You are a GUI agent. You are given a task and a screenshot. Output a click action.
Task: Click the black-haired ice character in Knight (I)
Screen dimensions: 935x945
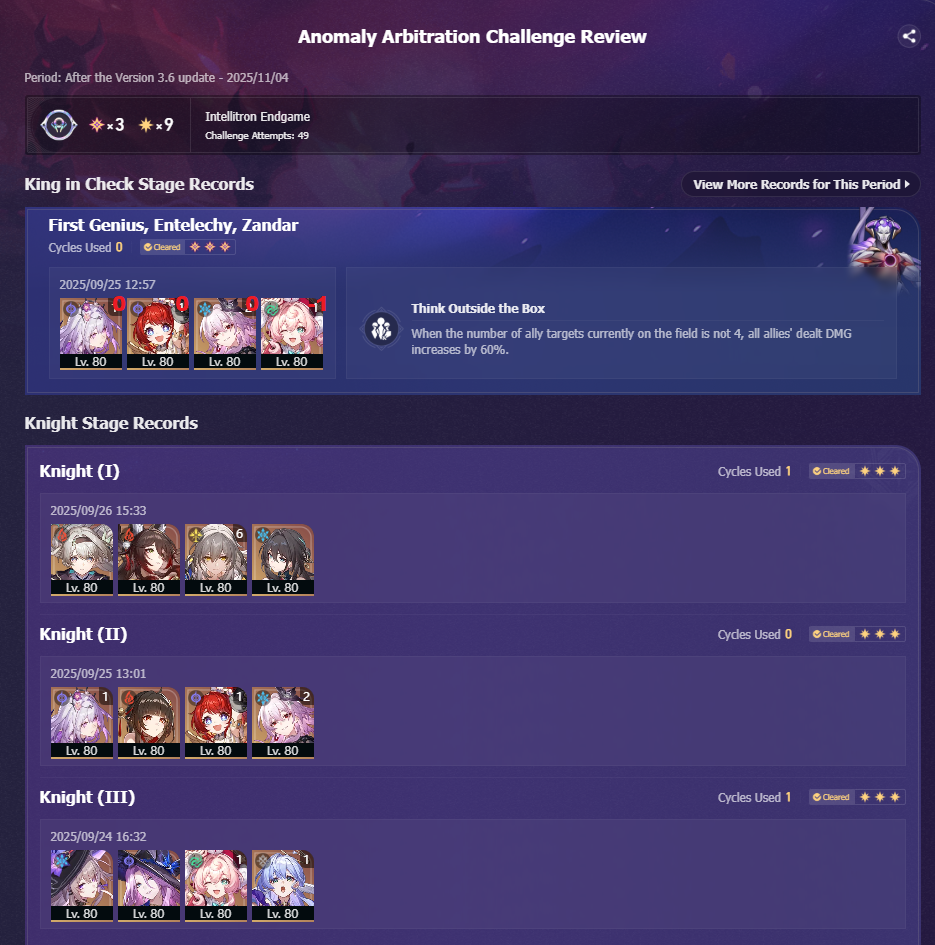(283, 560)
